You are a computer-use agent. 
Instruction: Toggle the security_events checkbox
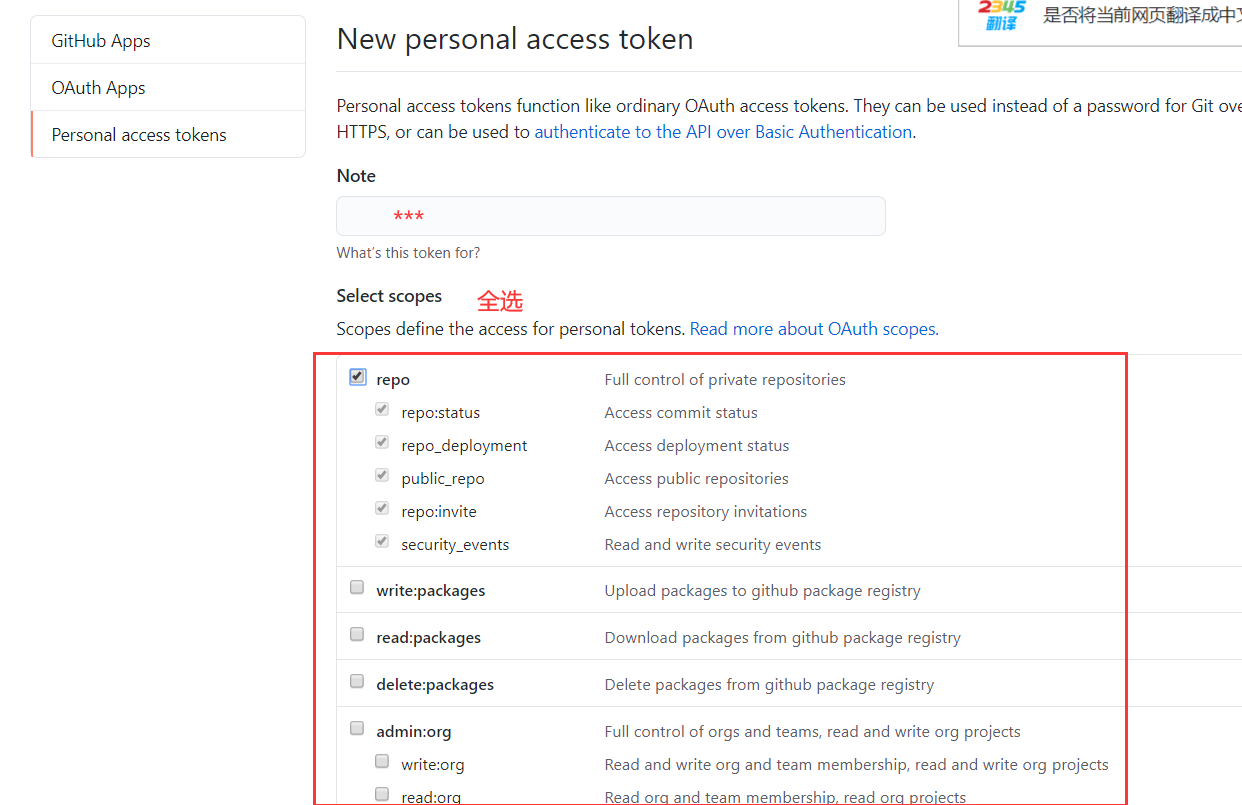tap(382, 542)
